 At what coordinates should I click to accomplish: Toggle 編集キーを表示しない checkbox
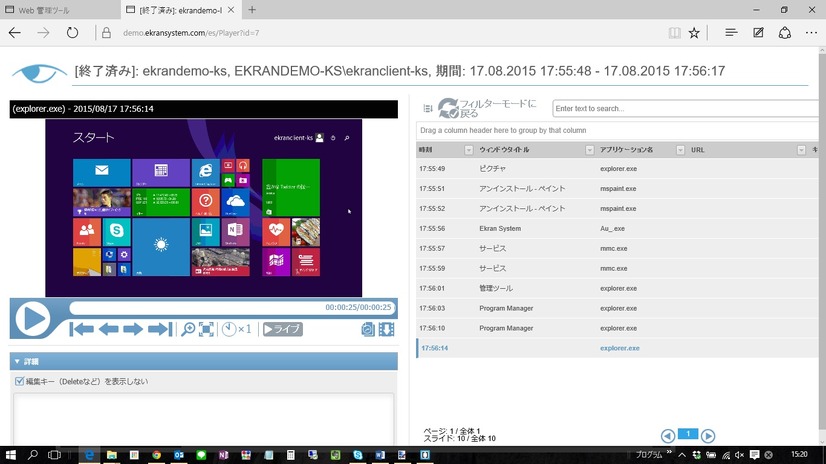(x=19, y=381)
